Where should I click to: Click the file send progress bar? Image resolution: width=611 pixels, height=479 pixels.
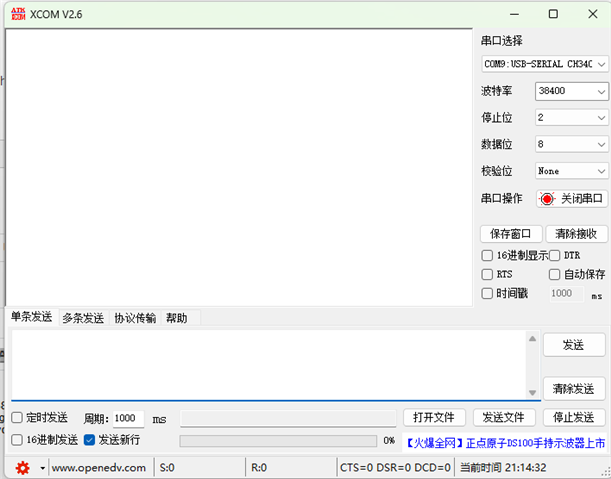click(x=278, y=441)
